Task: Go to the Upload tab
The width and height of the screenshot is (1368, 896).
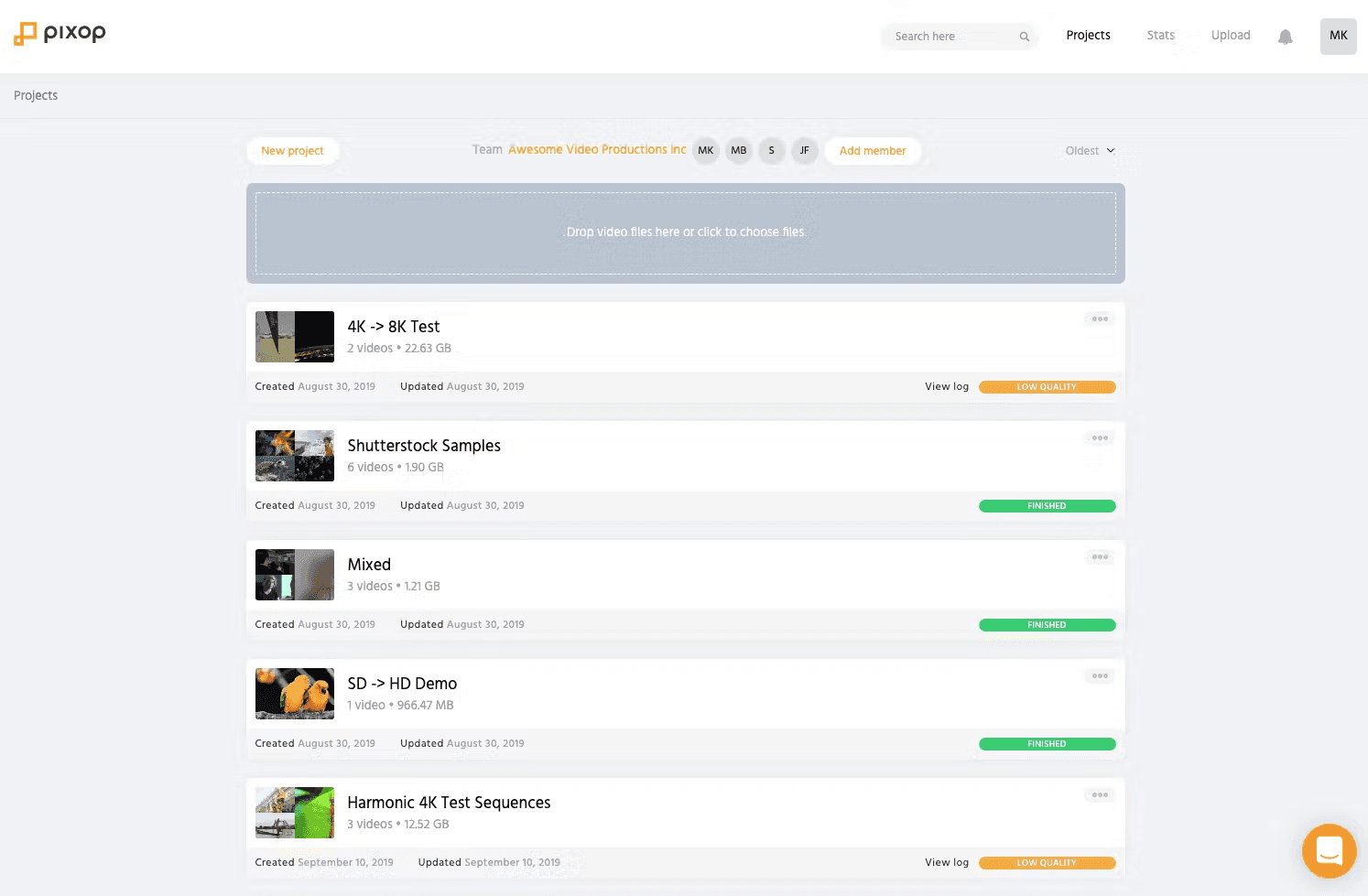Action: 1231,36
